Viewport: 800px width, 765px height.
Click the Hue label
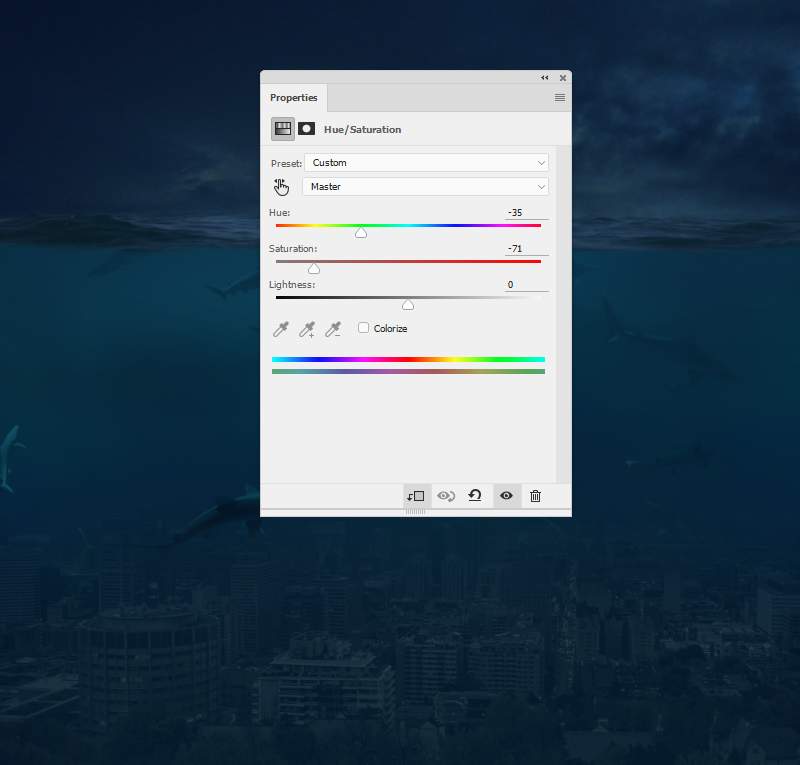tap(279, 213)
